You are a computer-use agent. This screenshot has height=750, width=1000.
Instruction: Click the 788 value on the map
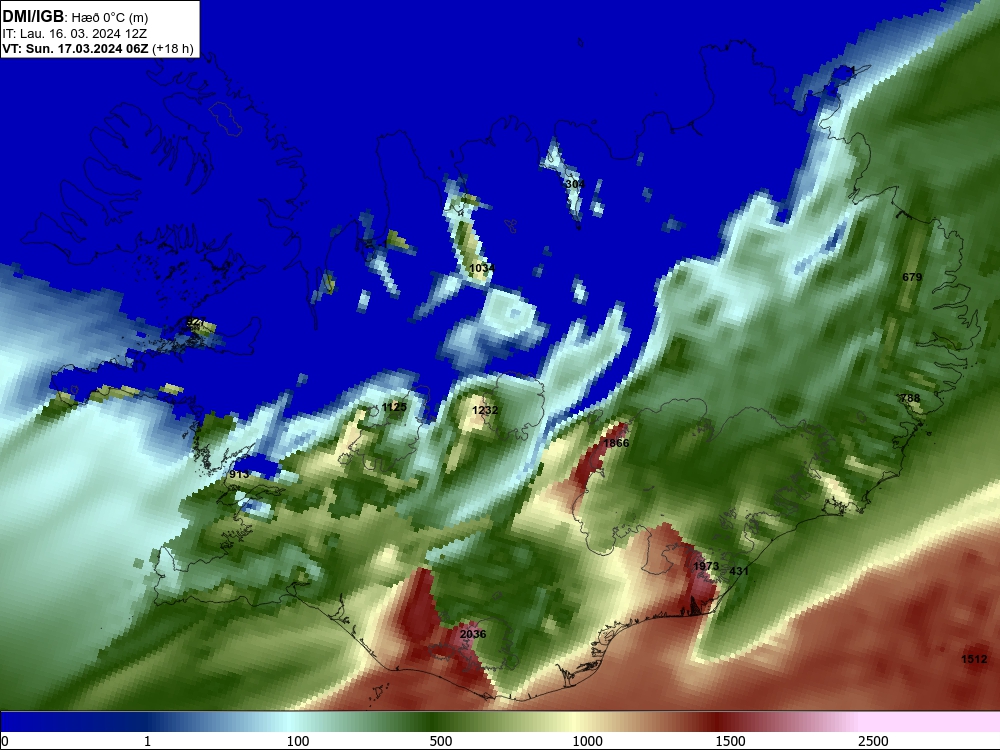click(x=910, y=398)
